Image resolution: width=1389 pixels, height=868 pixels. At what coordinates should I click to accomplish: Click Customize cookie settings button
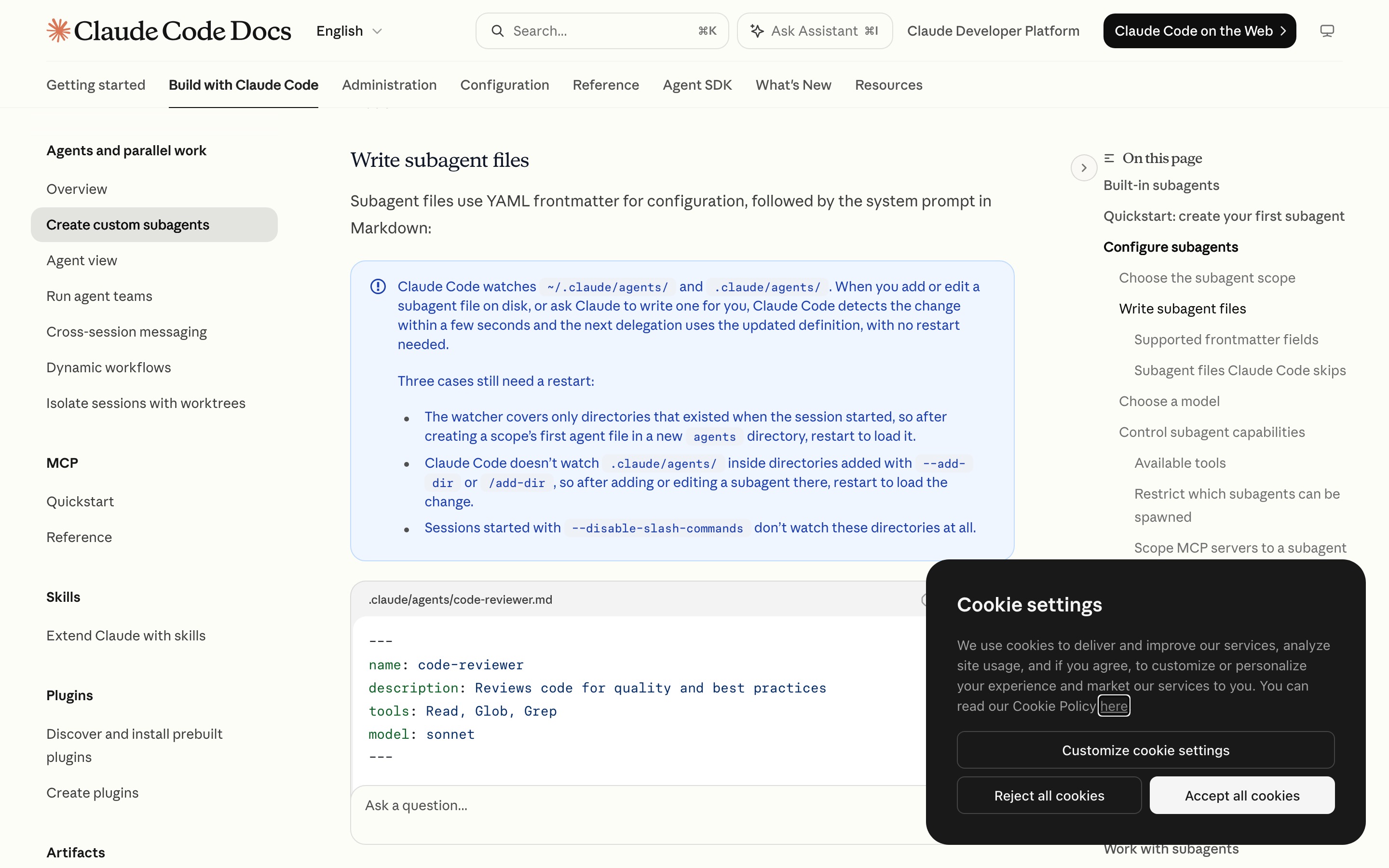[x=1145, y=750]
